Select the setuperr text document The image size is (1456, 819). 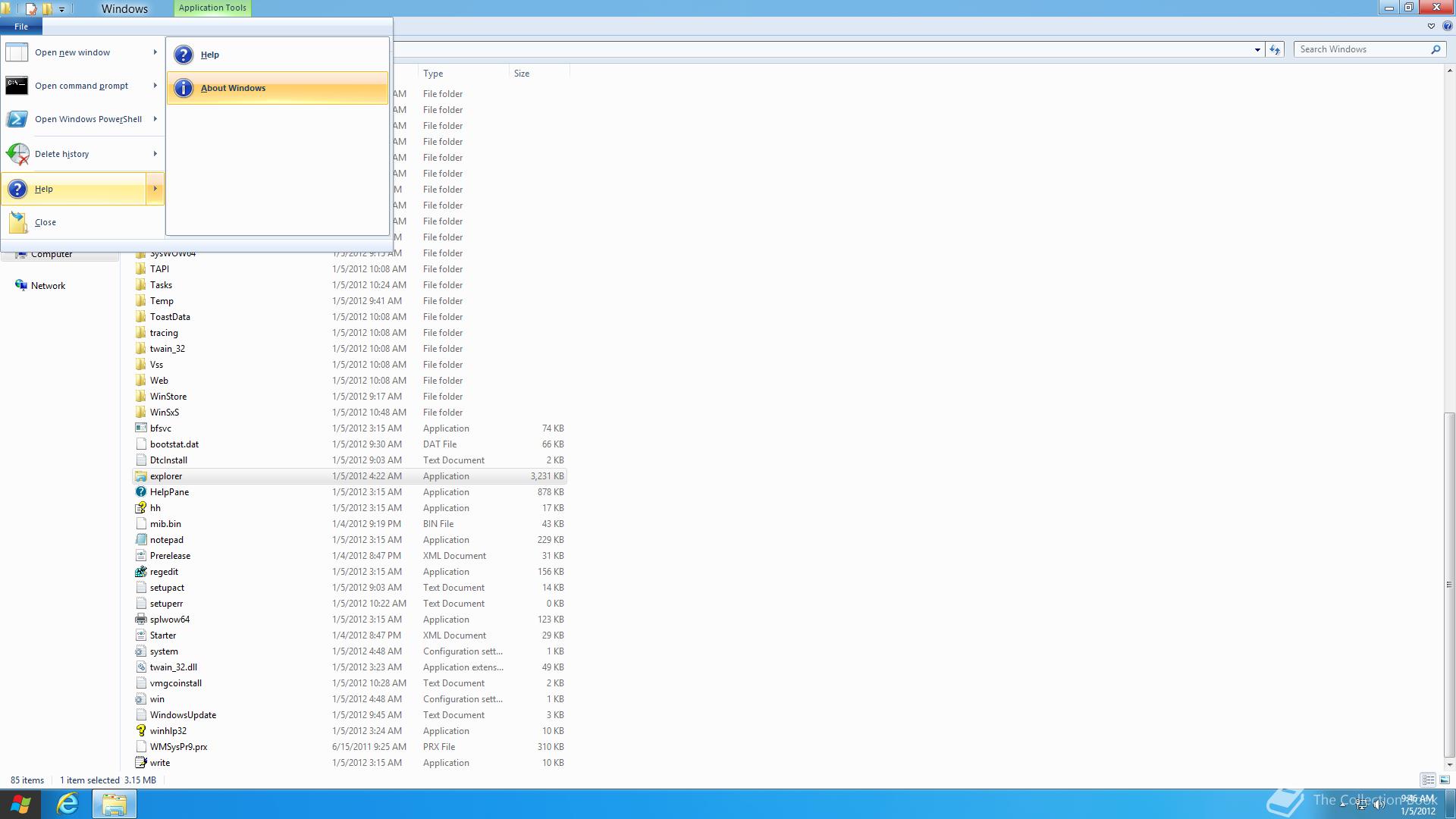point(349,604)
